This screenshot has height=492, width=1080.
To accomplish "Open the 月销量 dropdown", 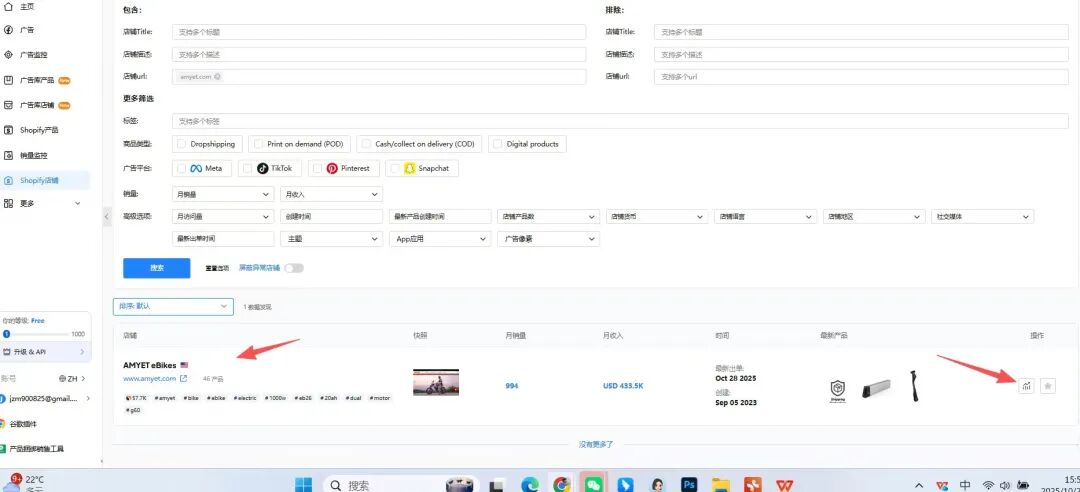I will (223, 194).
